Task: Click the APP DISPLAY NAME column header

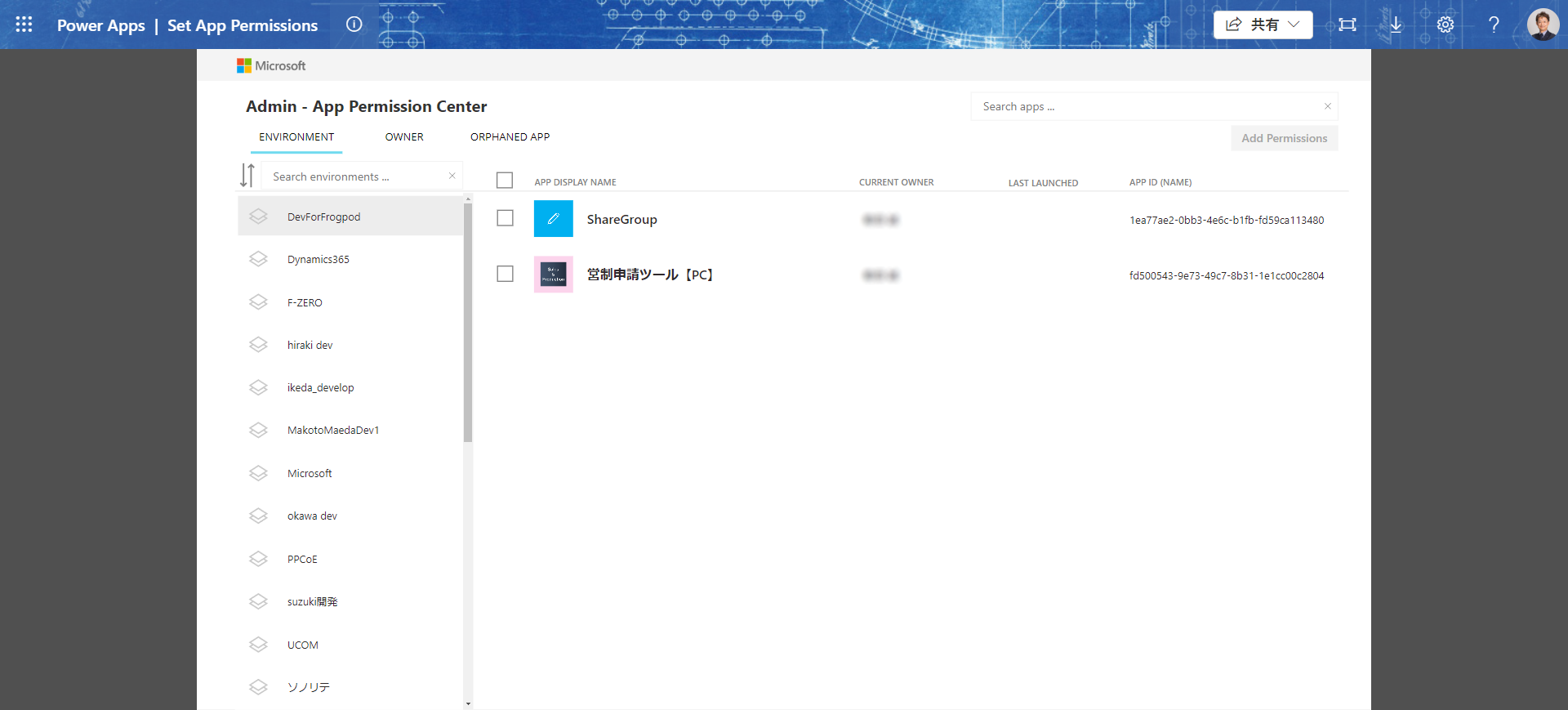Action: (x=575, y=182)
